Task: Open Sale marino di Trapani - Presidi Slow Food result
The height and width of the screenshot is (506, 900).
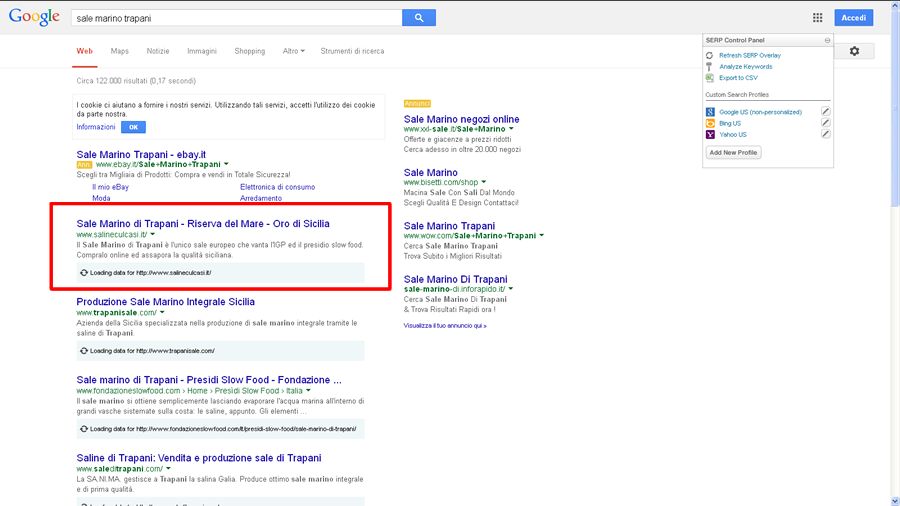Action: click(x=209, y=380)
